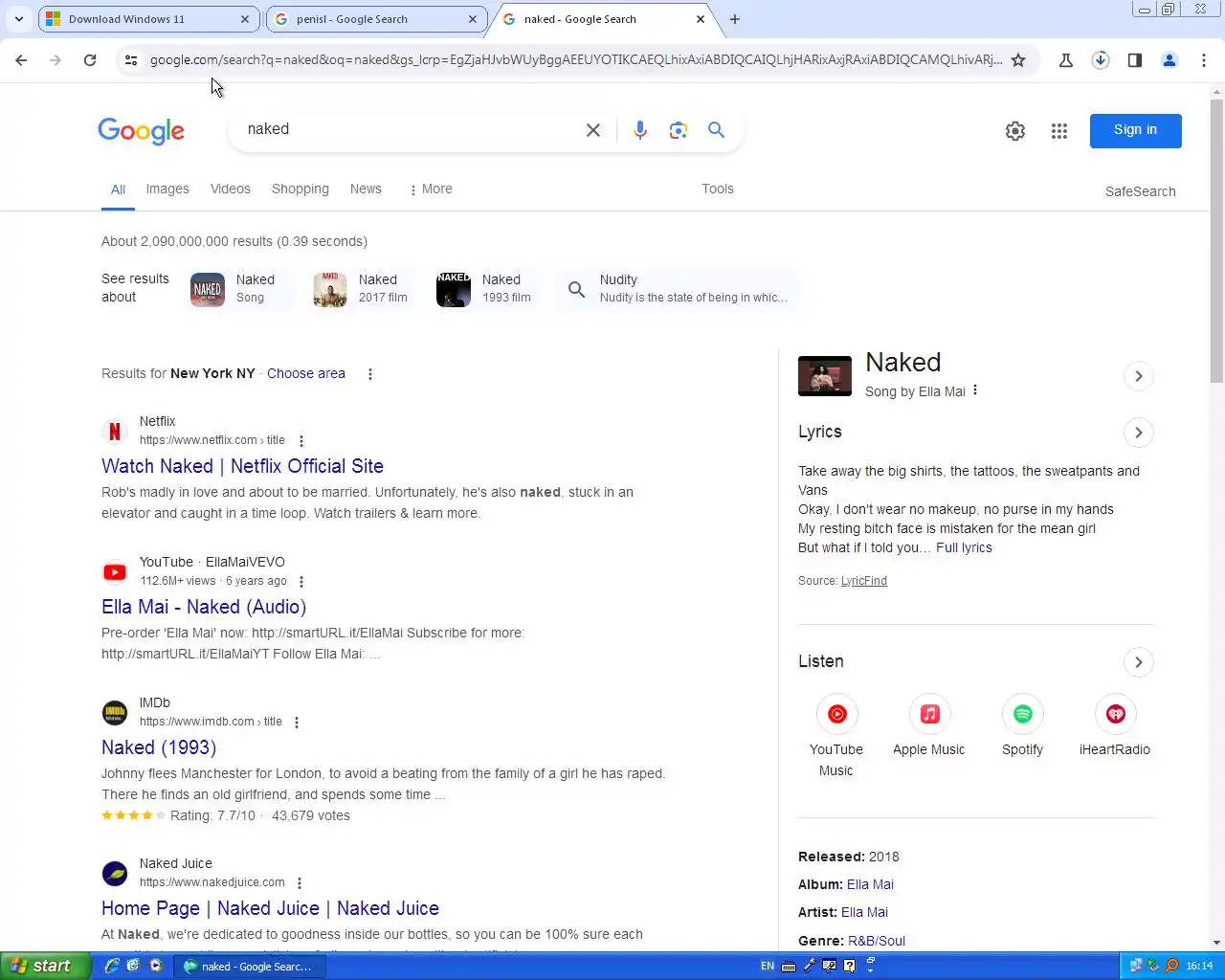The height and width of the screenshot is (980, 1225).
Task: Select the Nudity search suggestion chip
Action: [x=678, y=289]
